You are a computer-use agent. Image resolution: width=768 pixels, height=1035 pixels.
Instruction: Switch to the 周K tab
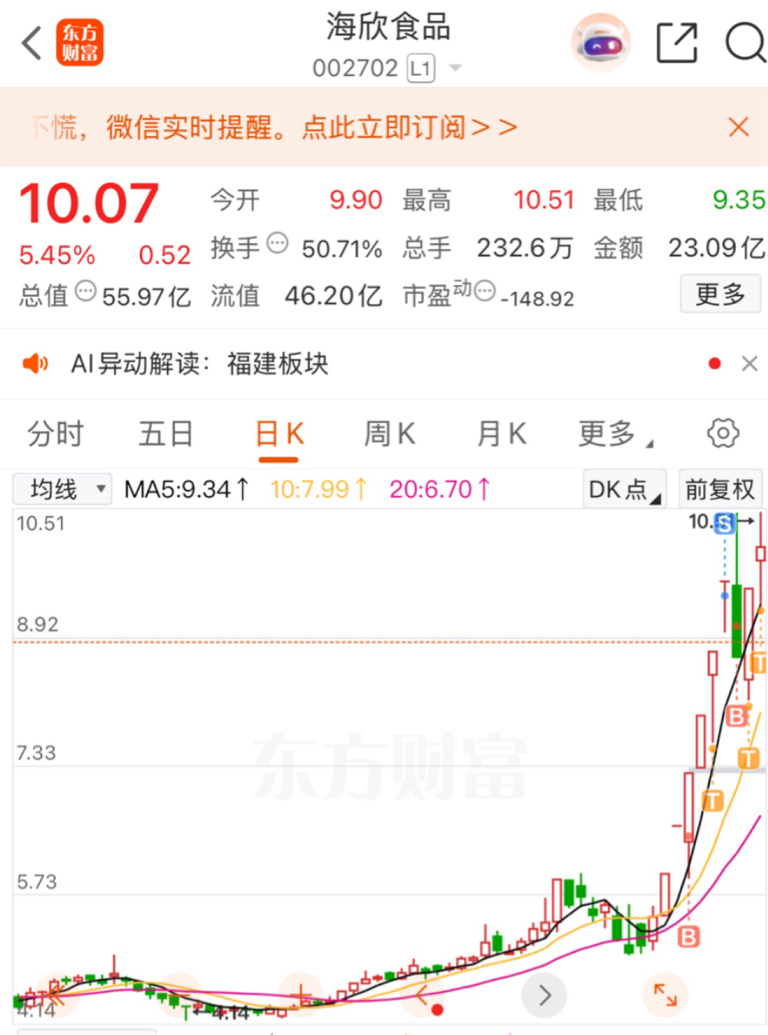(390, 434)
